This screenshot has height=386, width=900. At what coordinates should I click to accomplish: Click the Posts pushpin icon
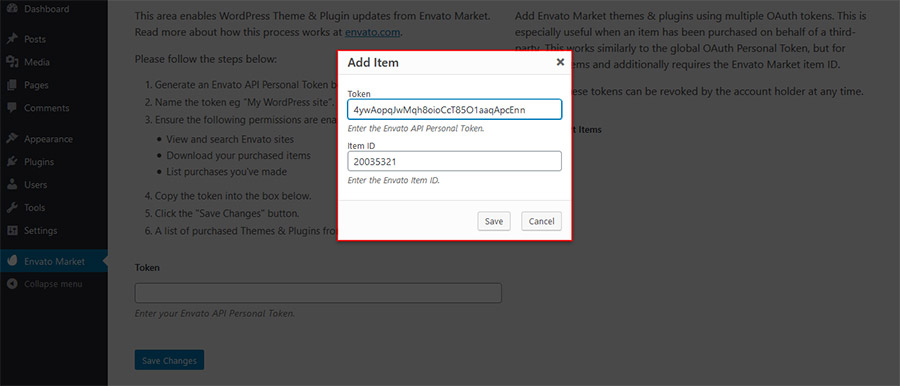[x=11, y=39]
